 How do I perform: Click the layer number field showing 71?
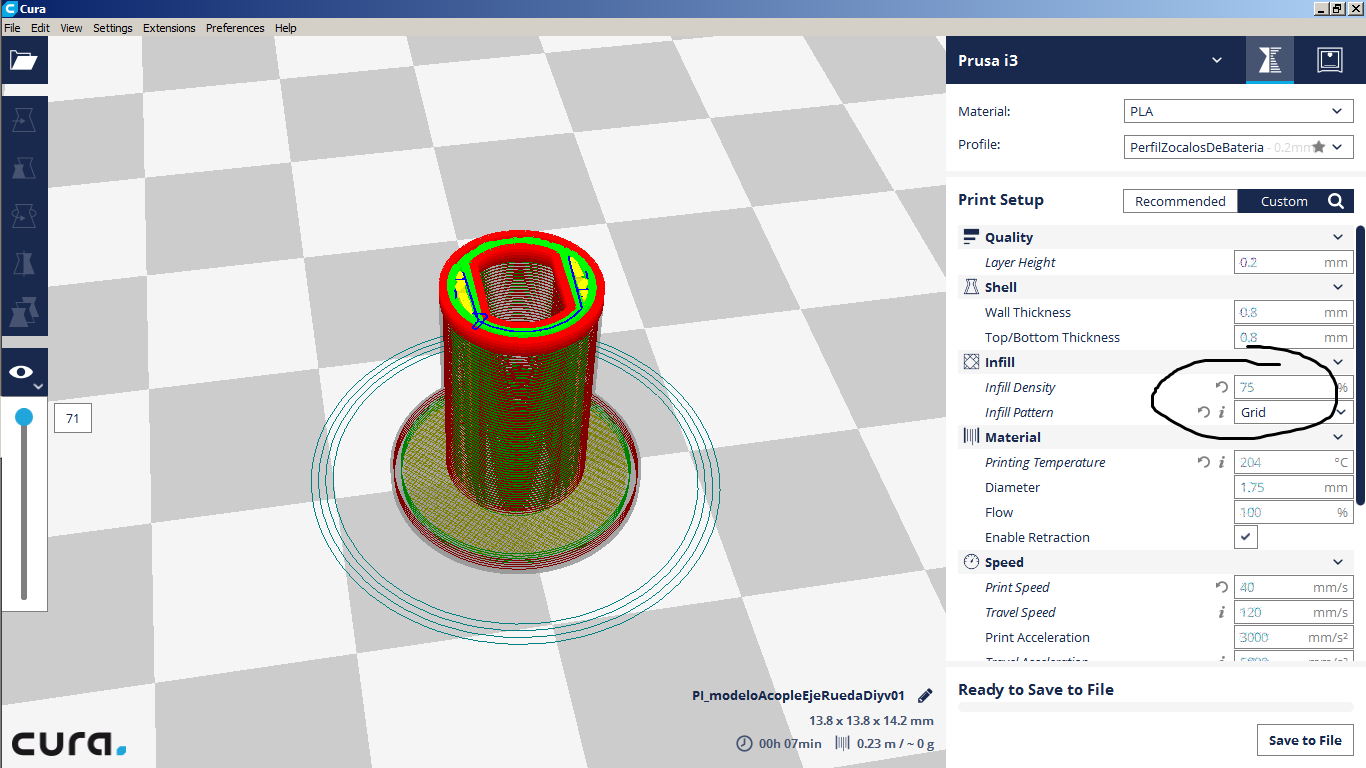tap(72, 418)
